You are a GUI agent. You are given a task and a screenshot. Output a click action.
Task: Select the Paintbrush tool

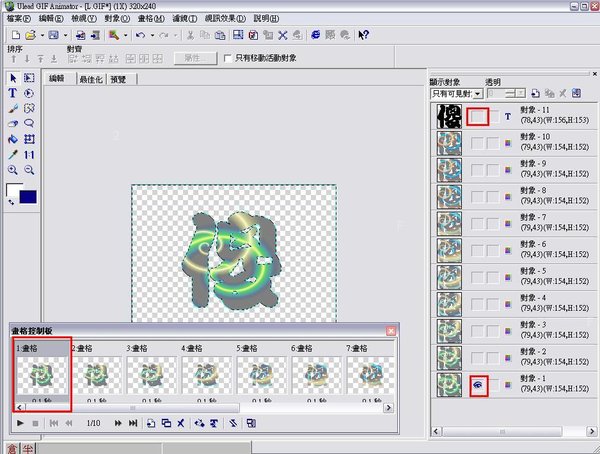tap(13, 109)
